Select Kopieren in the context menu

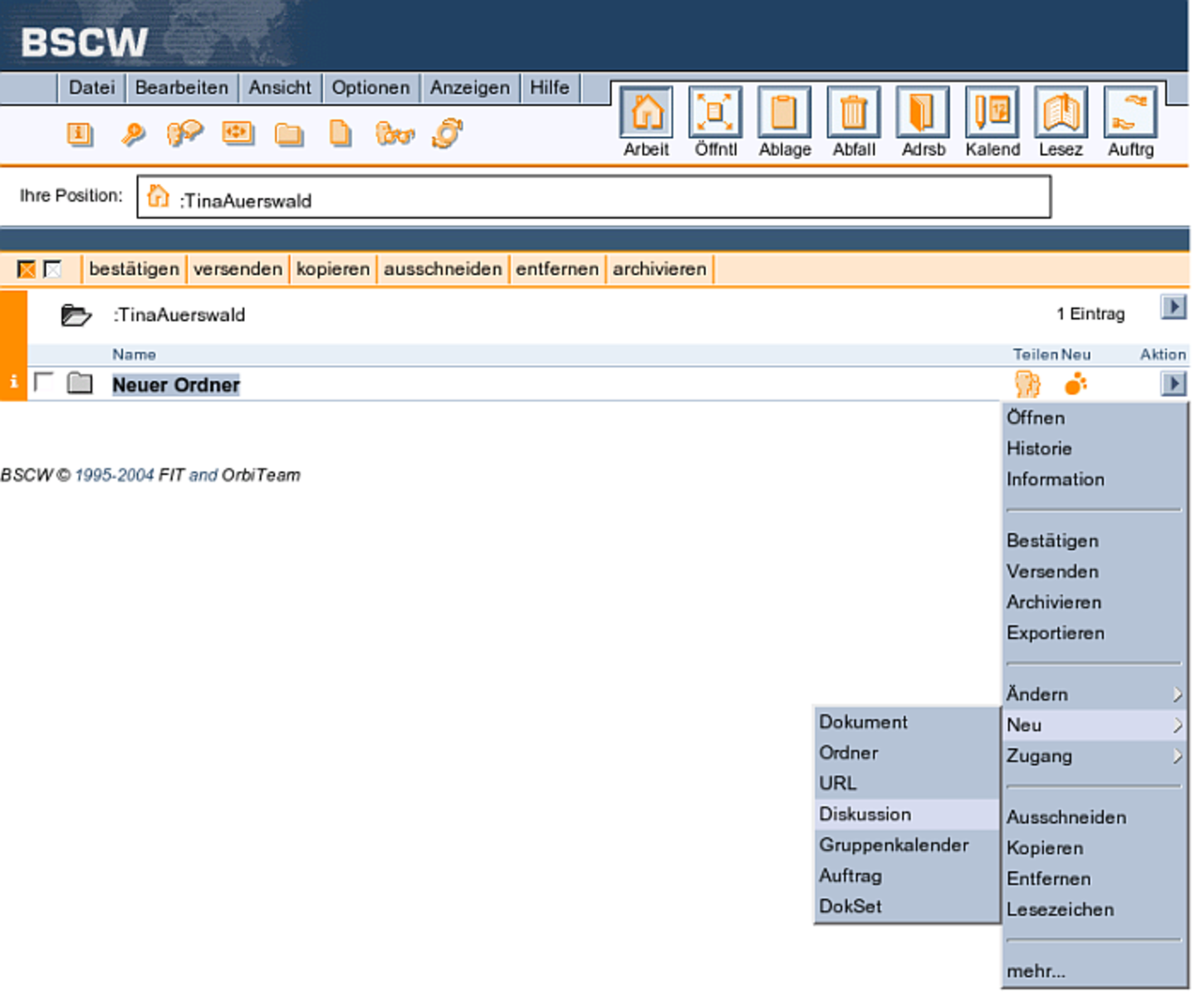(1095, 848)
